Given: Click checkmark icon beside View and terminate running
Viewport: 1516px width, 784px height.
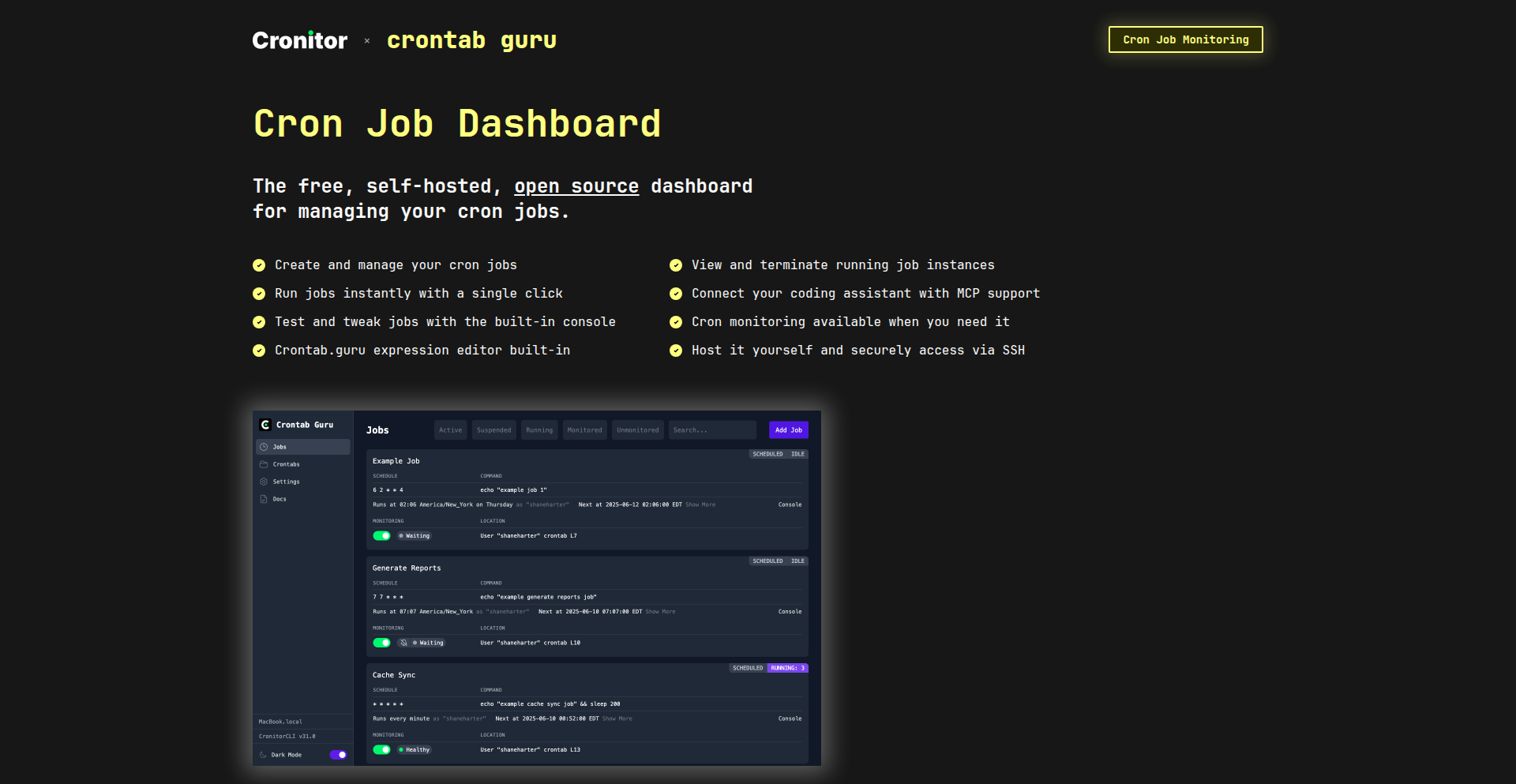Looking at the screenshot, I should pos(676,265).
